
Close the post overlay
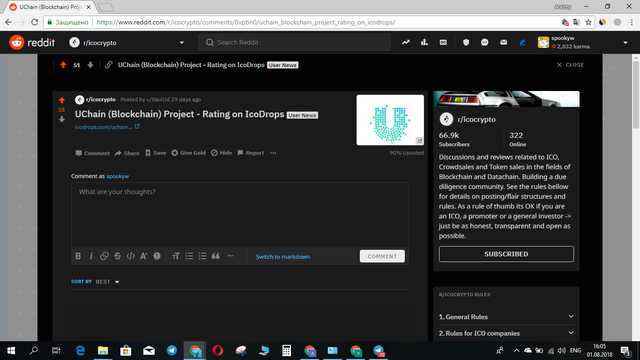coord(570,65)
